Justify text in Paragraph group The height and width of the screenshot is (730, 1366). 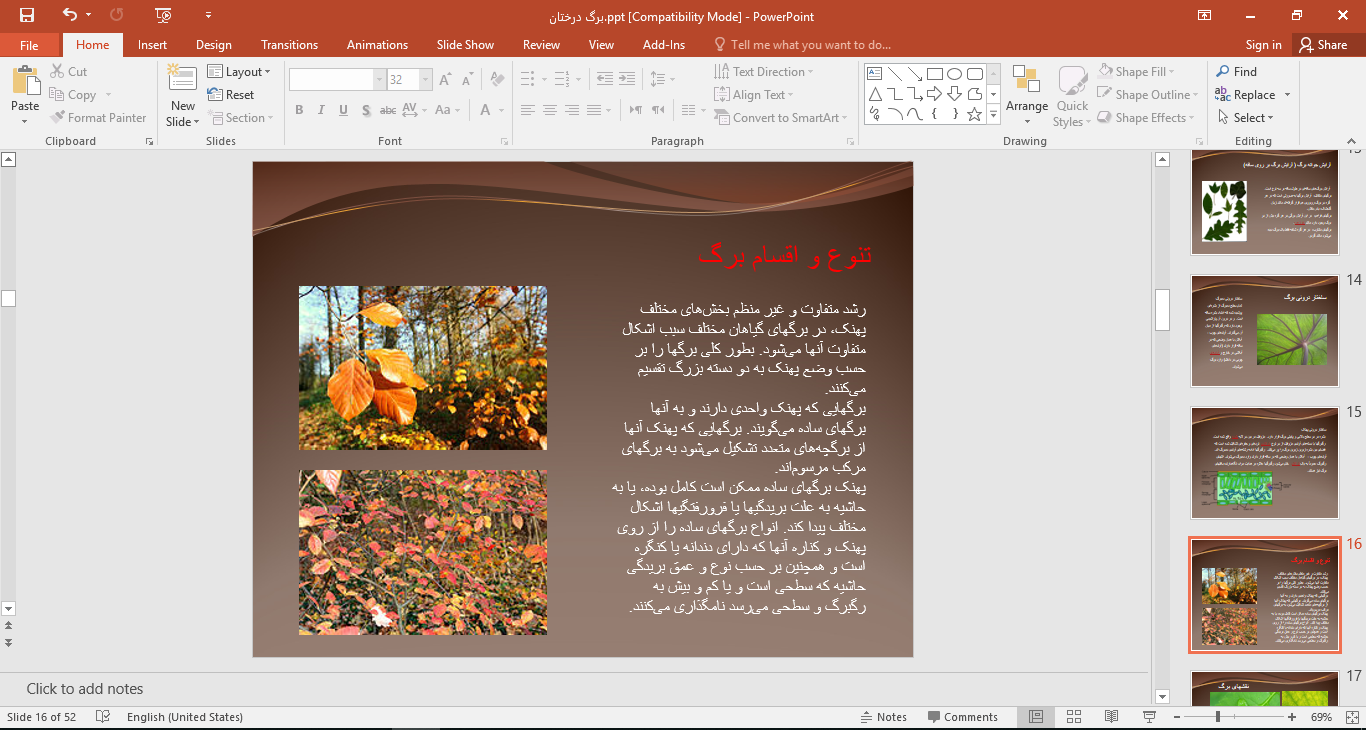[595, 110]
